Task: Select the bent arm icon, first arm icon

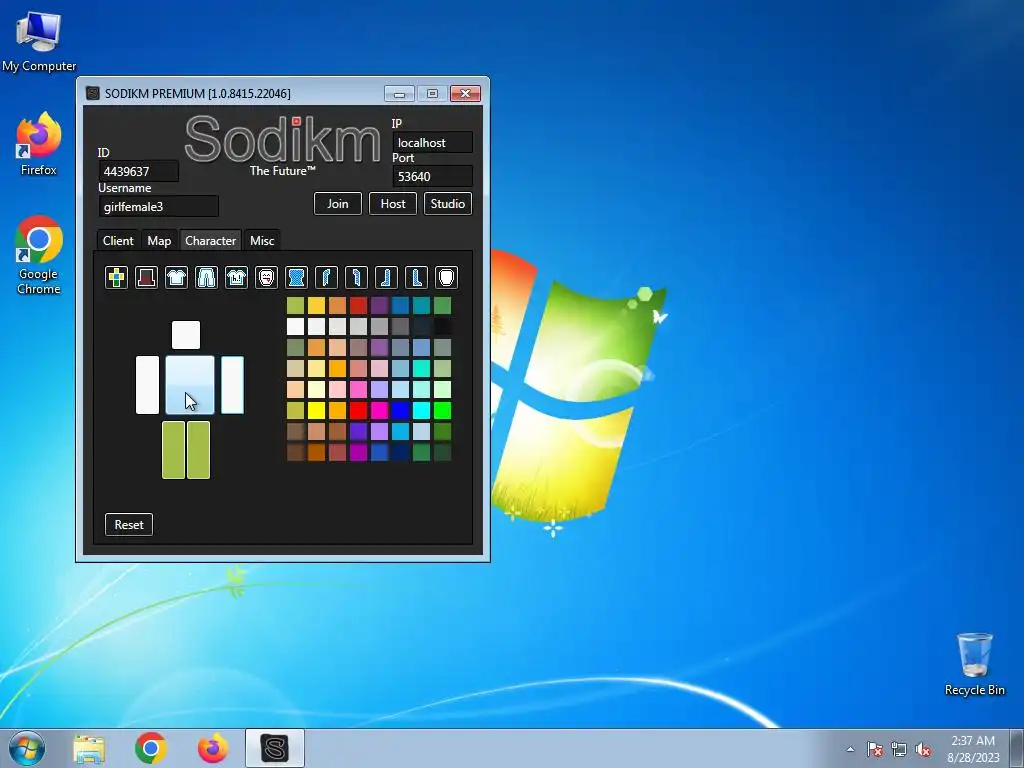Action: [x=327, y=278]
